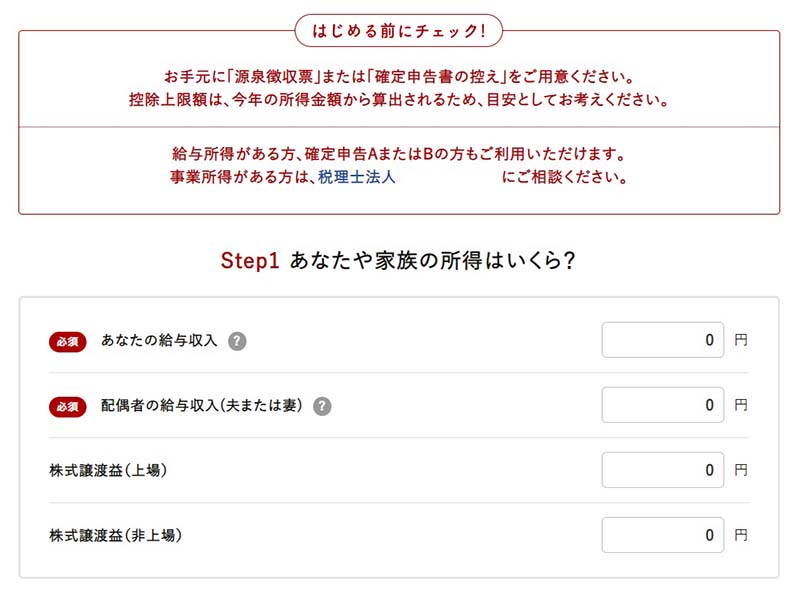Click the Step1 あなたや家族の所得はいくら? heading

pyautogui.click(x=398, y=261)
